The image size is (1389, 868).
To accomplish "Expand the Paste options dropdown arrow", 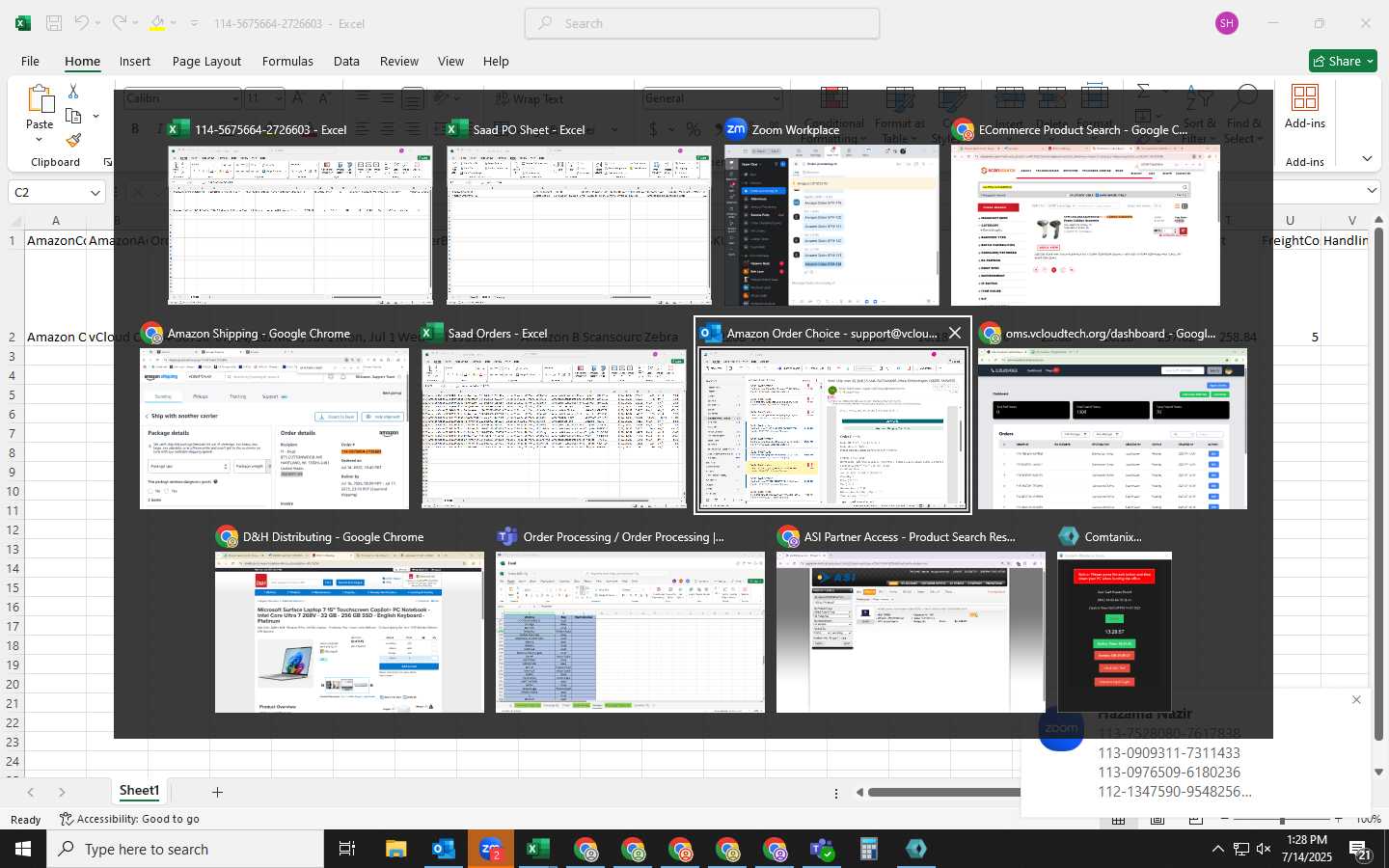I will [40, 140].
